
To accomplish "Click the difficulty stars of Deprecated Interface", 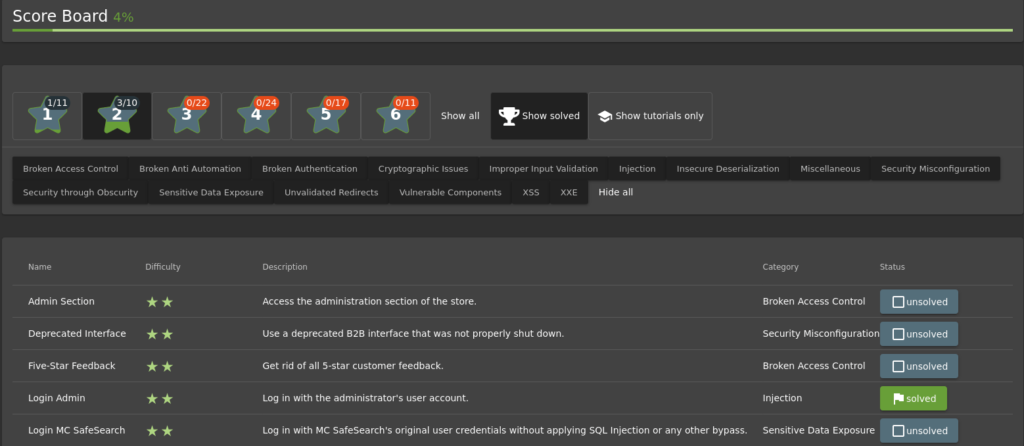I will pyautogui.click(x=159, y=334).
